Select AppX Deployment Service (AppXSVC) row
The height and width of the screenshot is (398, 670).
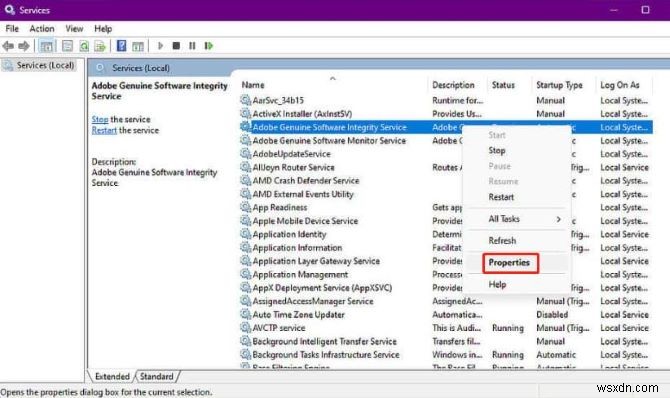pos(322,287)
